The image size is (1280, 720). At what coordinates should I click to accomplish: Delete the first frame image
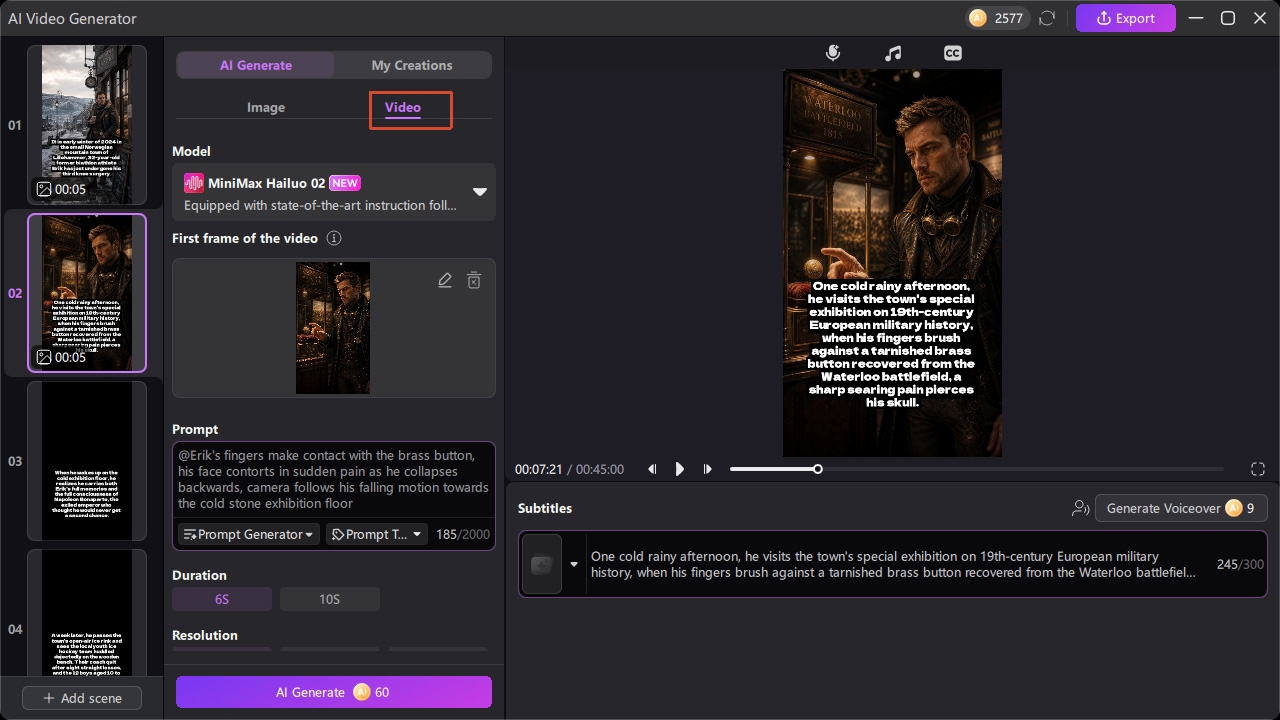[x=474, y=280]
